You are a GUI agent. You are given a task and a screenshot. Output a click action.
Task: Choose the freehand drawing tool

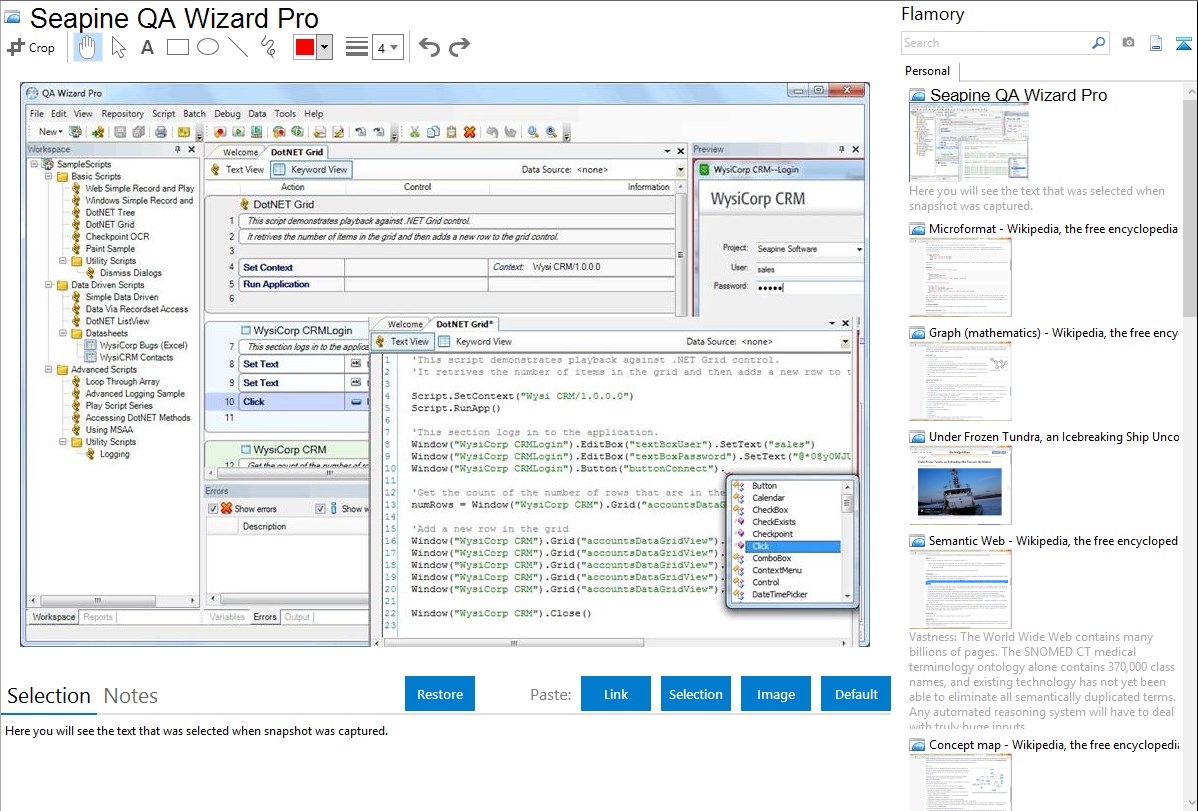(x=268, y=47)
